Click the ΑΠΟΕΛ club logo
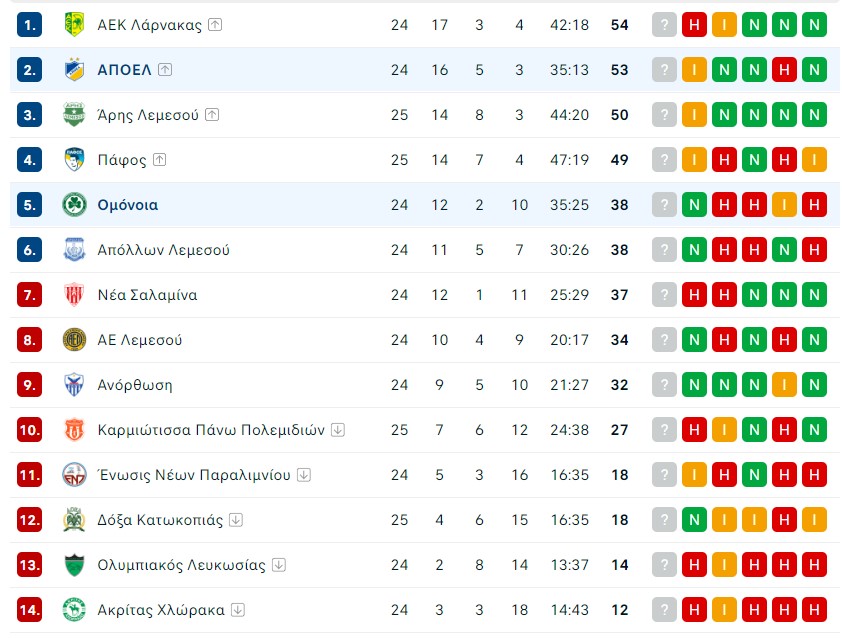The width and height of the screenshot is (842, 638). pyautogui.click(x=74, y=70)
